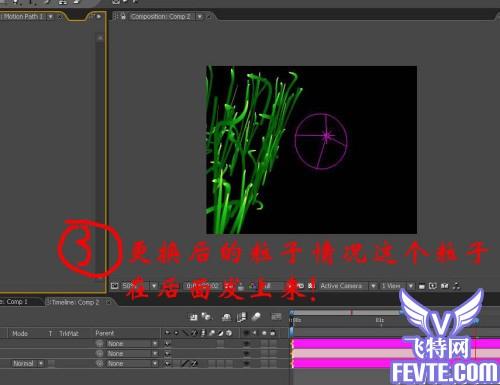Click the Video eye column header icon

point(246,333)
